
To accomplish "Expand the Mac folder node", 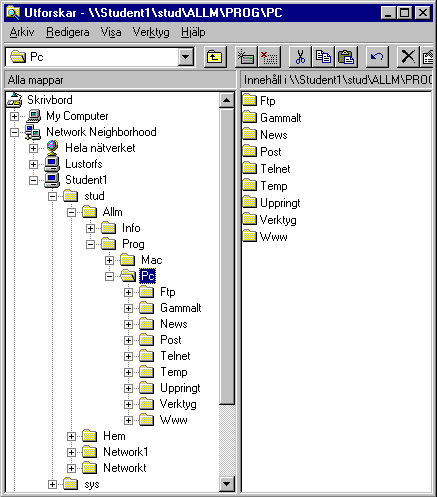I will coord(109,260).
